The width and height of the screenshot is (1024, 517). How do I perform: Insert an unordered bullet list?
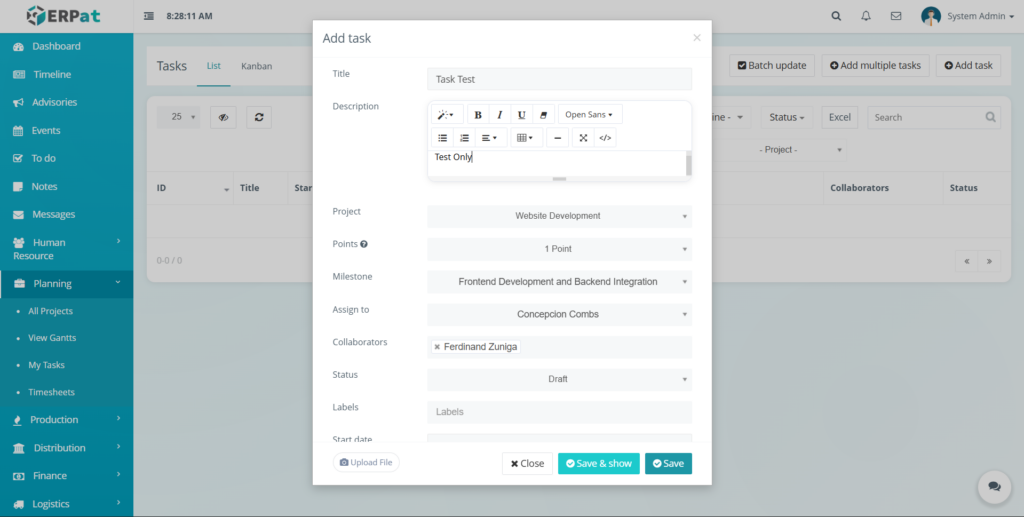coord(442,138)
